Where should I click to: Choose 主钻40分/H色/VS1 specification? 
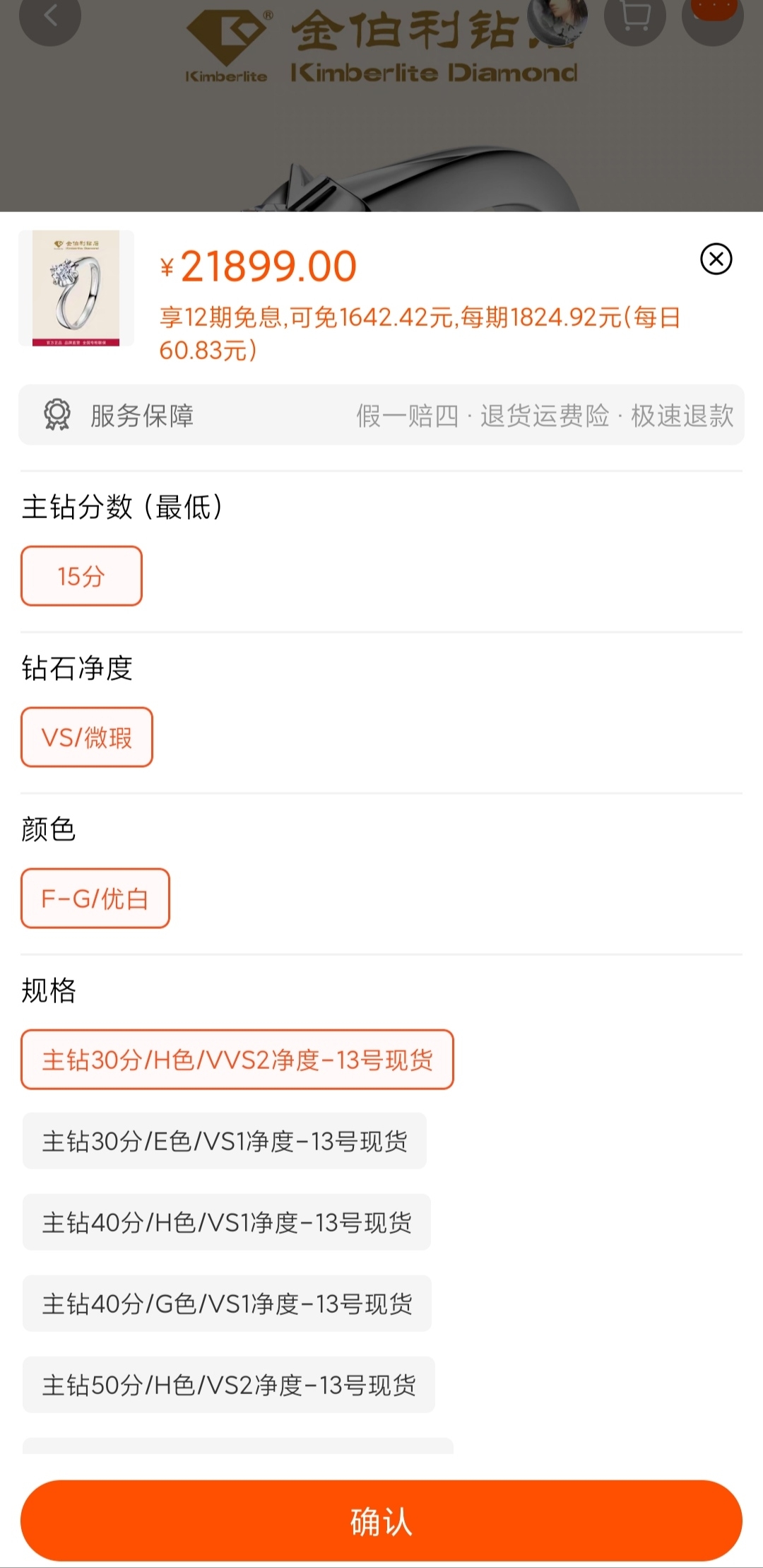click(x=227, y=1222)
